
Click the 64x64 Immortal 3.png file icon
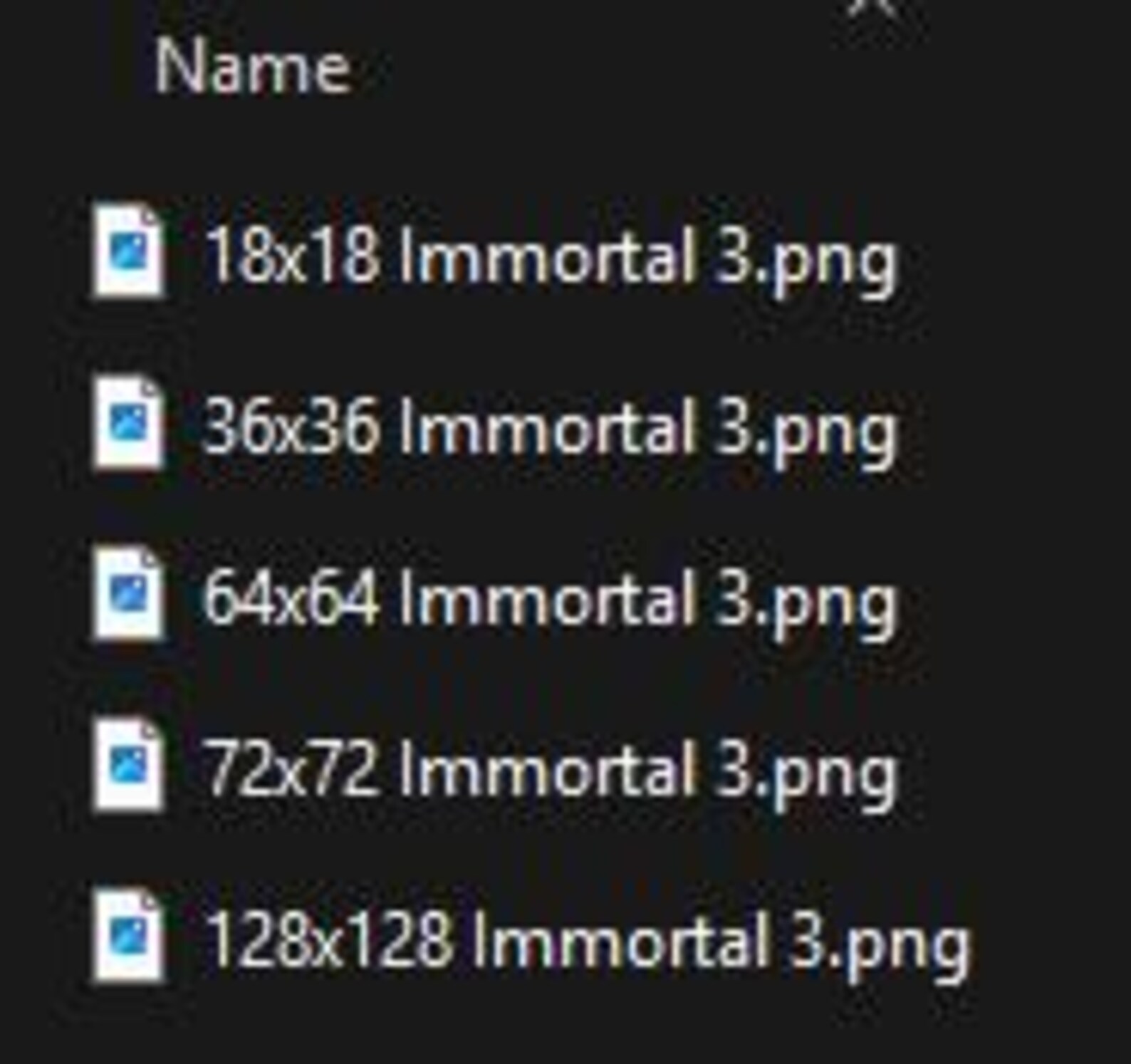pos(128,593)
